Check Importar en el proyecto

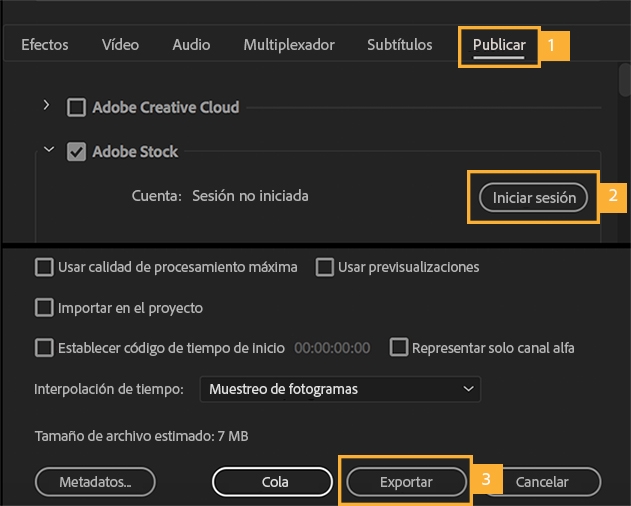44,308
